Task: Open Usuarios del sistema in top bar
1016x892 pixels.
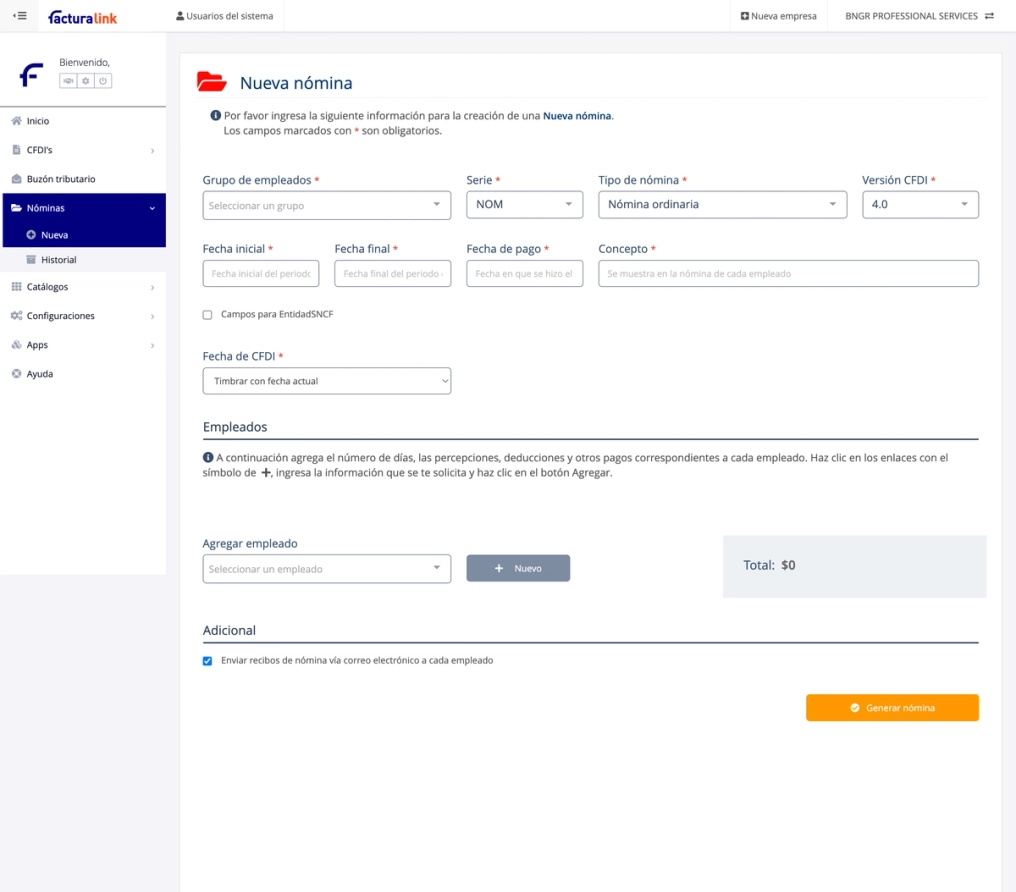Action: click(x=224, y=16)
